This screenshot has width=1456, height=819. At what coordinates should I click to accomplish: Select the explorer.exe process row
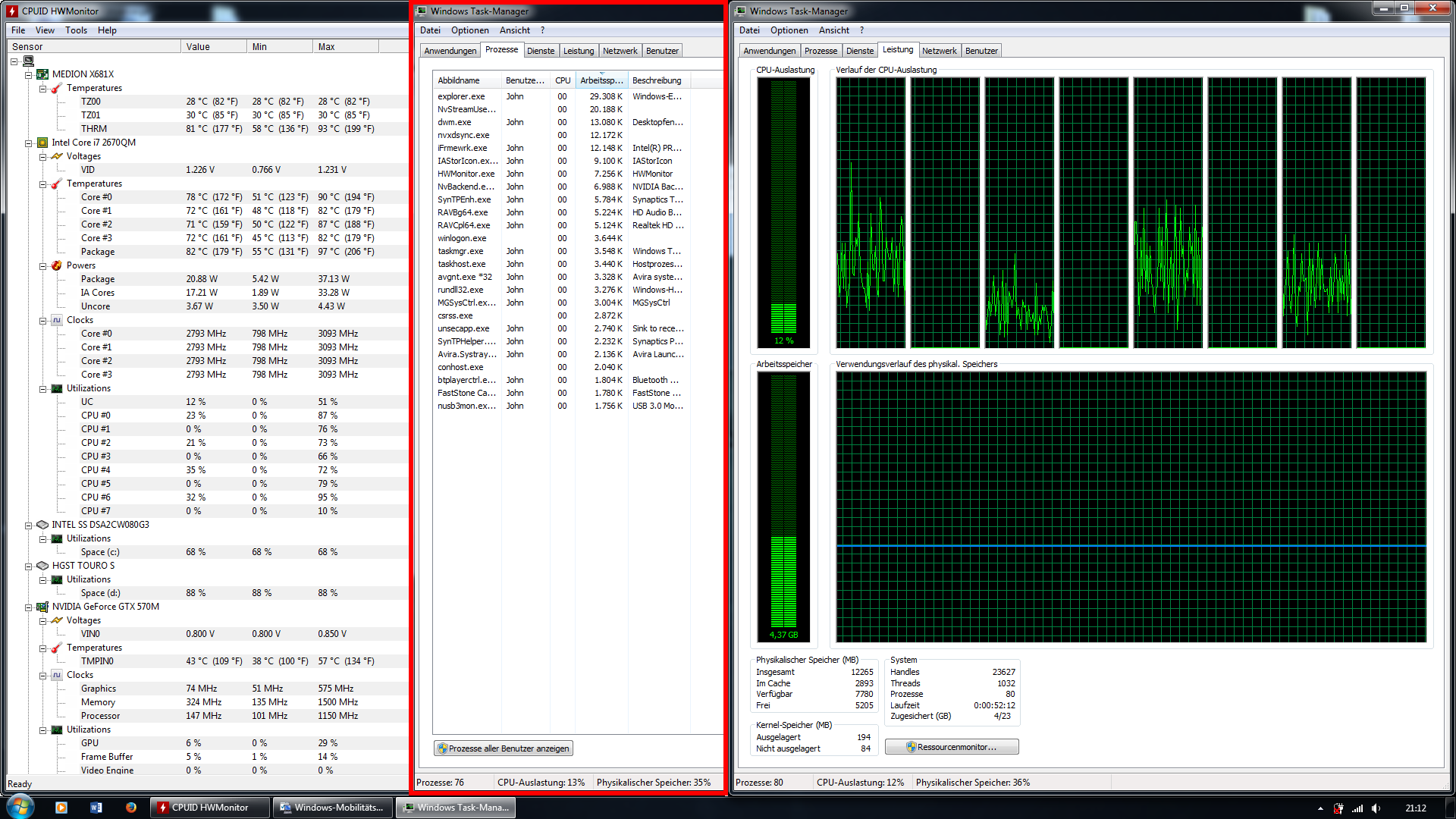(x=461, y=96)
